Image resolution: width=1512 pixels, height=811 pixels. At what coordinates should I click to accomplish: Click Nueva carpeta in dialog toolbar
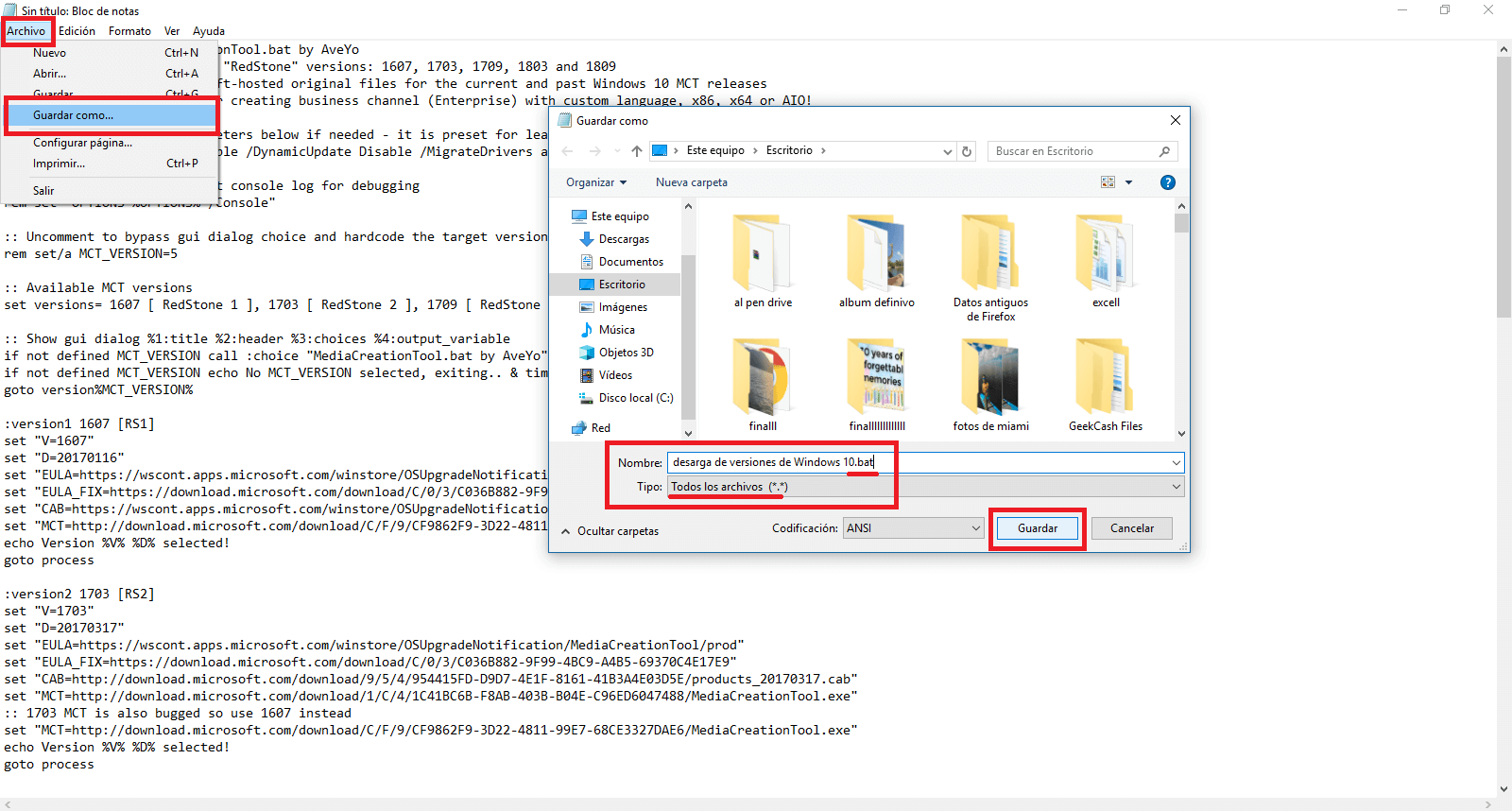pyautogui.click(x=692, y=182)
